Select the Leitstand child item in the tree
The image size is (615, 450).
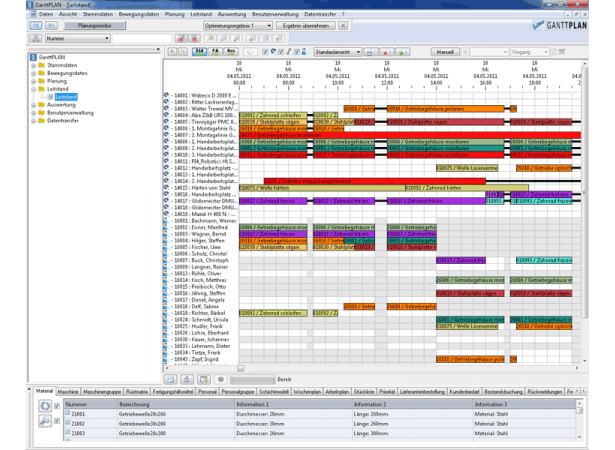(x=66, y=97)
